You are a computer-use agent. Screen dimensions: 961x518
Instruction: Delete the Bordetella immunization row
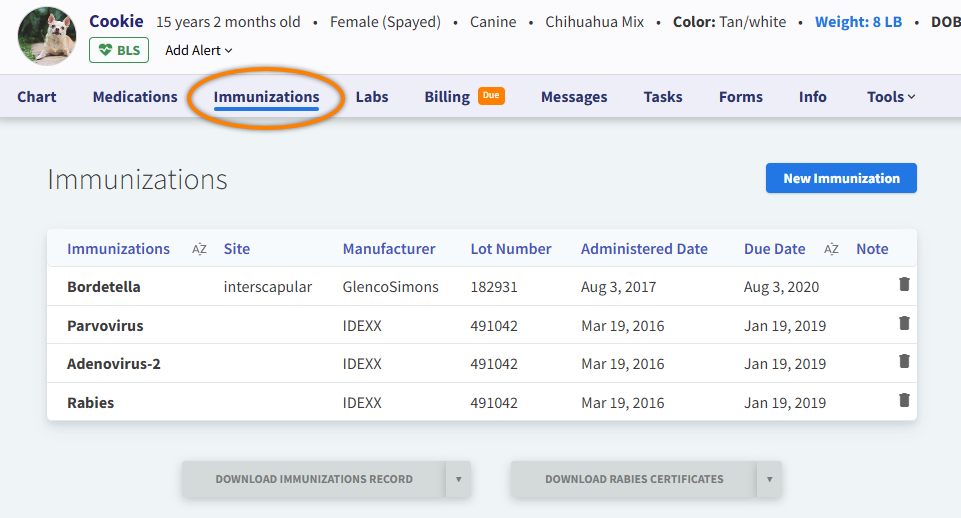pyautogui.click(x=904, y=285)
